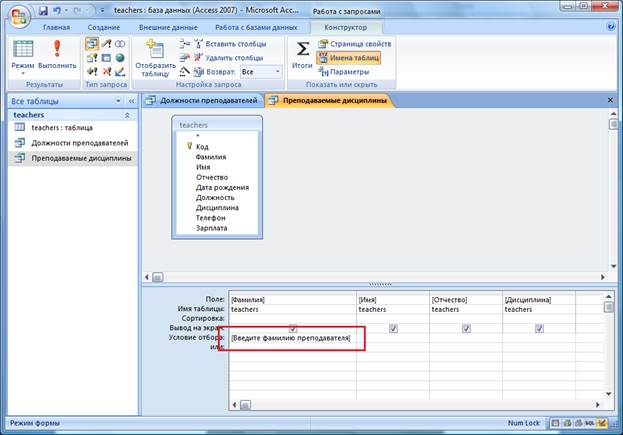Toggle Вывод на экран for Дисциплина column
Screen dimensions: 623x435
coord(539,328)
